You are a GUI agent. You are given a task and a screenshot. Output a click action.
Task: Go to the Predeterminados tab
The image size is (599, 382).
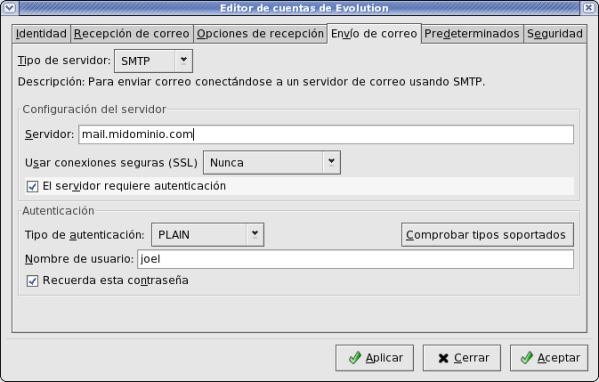[472, 34]
